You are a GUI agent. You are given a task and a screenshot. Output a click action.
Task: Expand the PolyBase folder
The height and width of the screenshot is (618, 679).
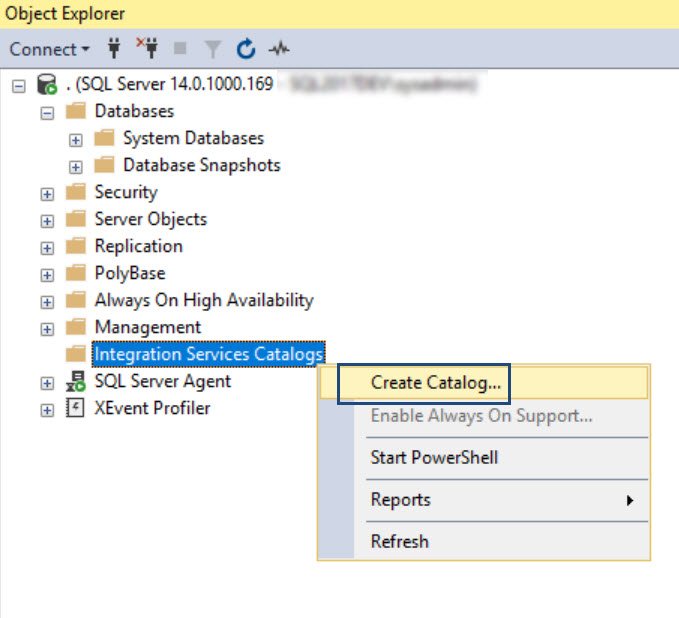tap(47, 275)
